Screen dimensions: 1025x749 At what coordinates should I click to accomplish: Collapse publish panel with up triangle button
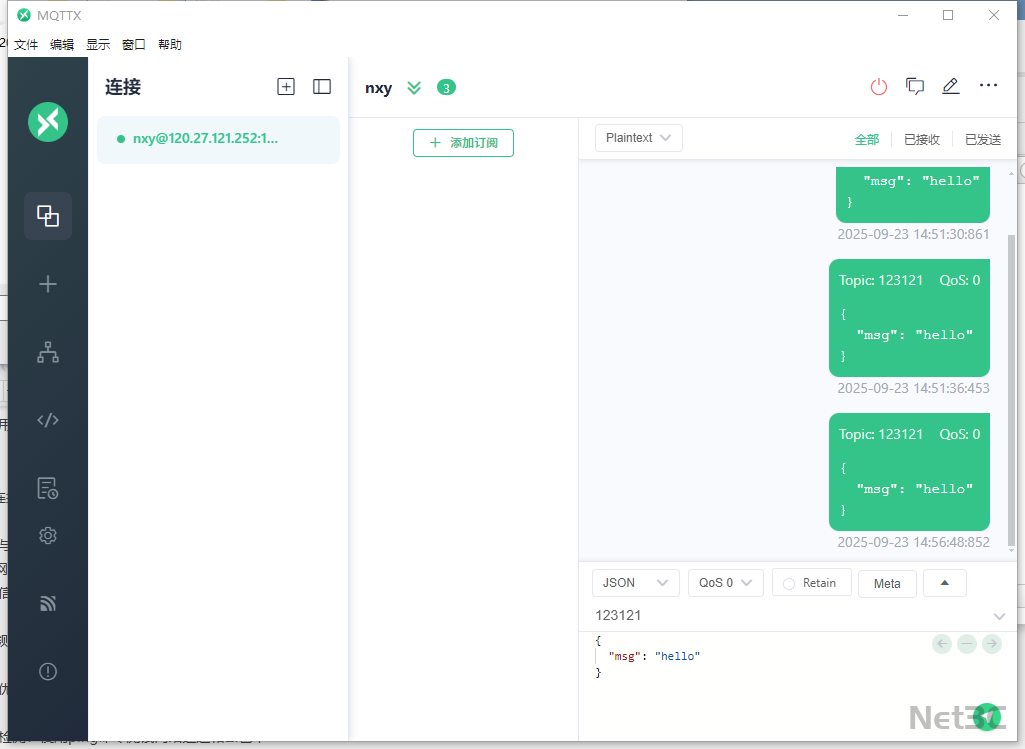pos(945,583)
